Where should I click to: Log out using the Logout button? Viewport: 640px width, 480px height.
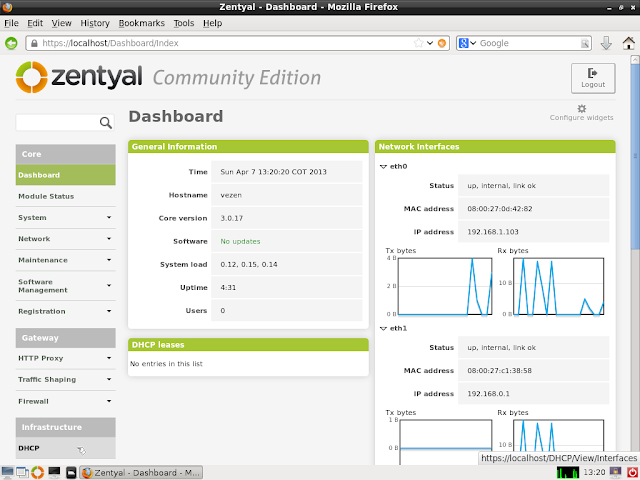coord(593,78)
